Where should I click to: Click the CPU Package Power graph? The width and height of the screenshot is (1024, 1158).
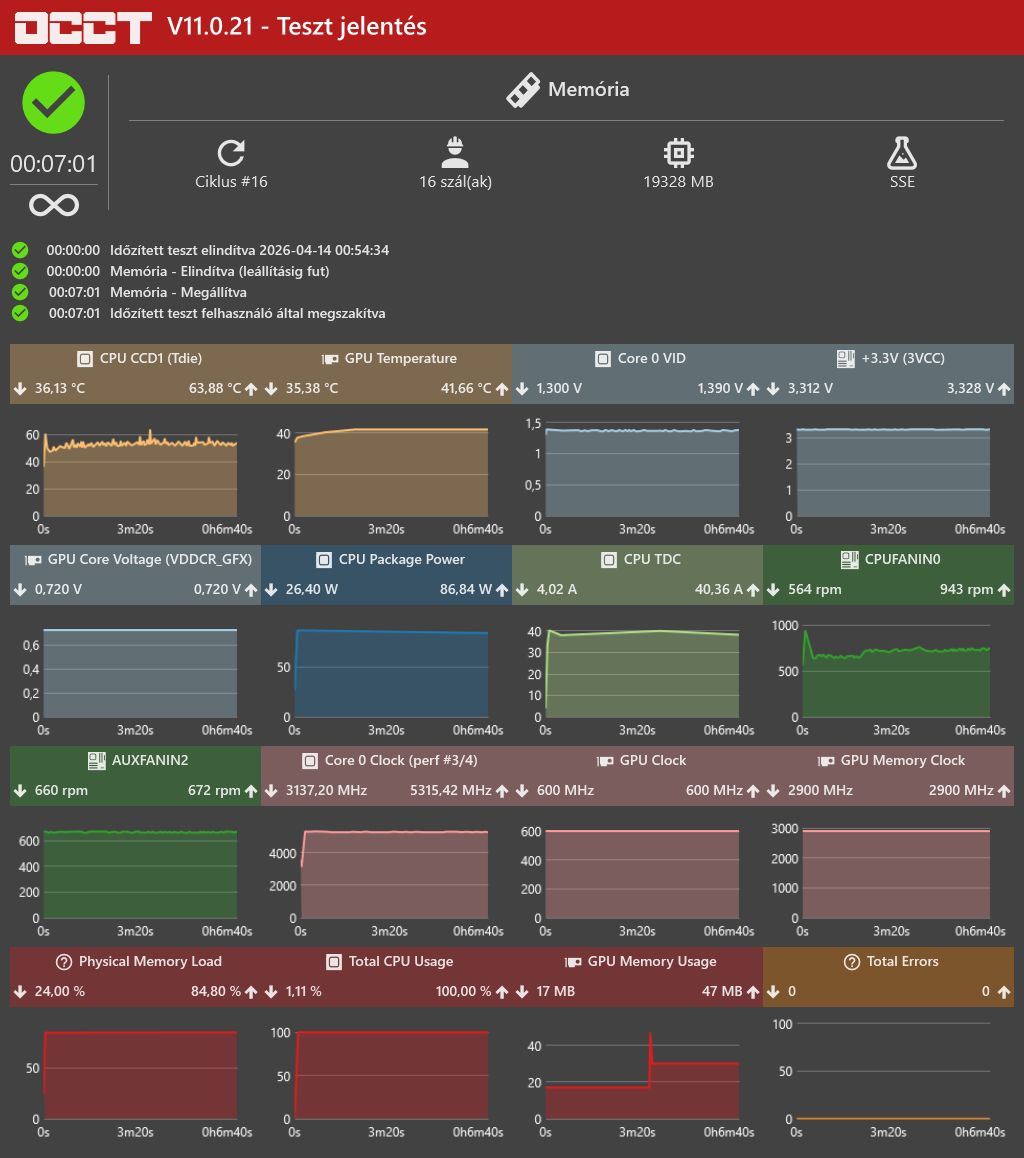[391, 673]
